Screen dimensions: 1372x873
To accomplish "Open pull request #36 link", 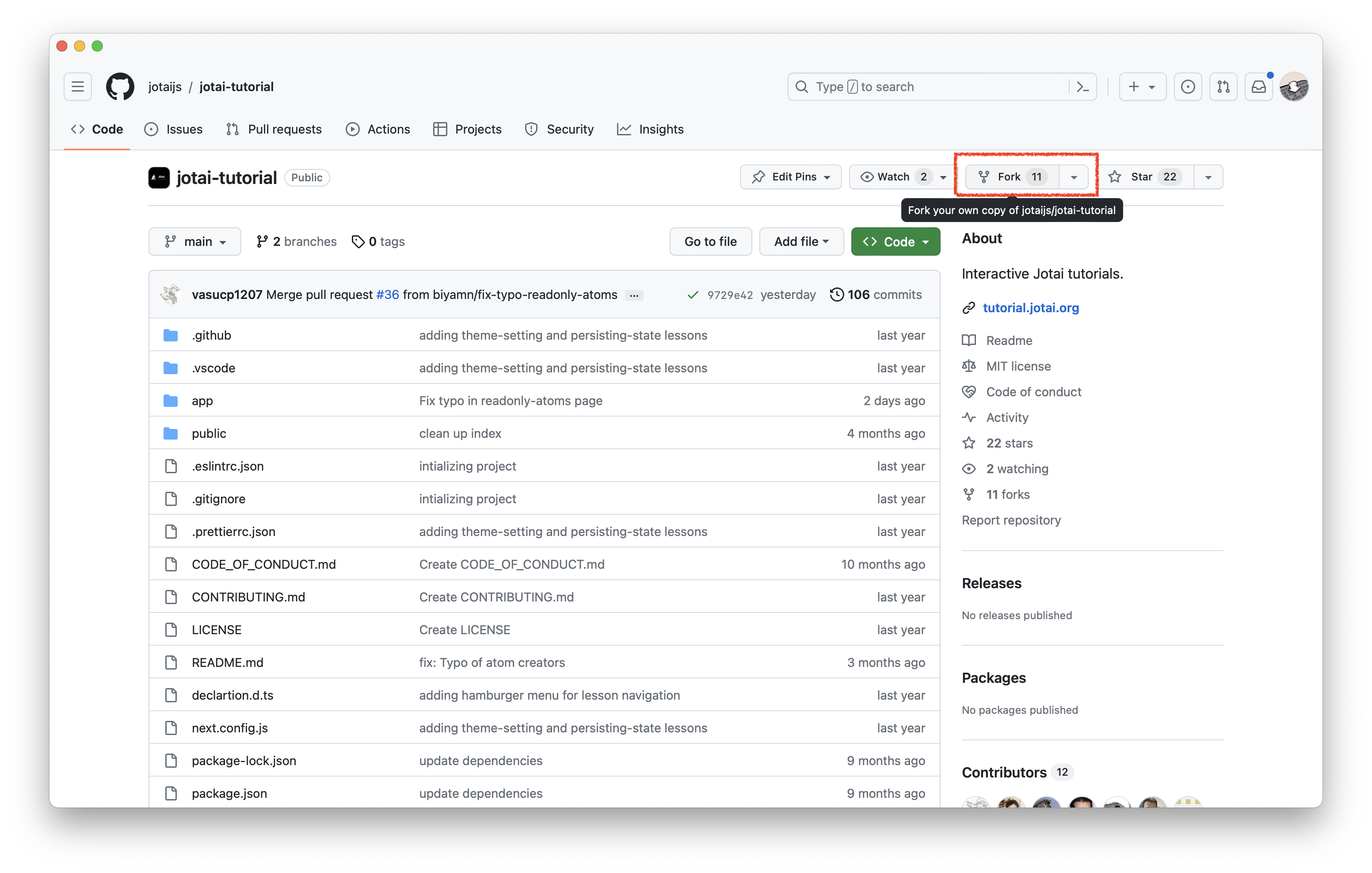I will 388,295.
